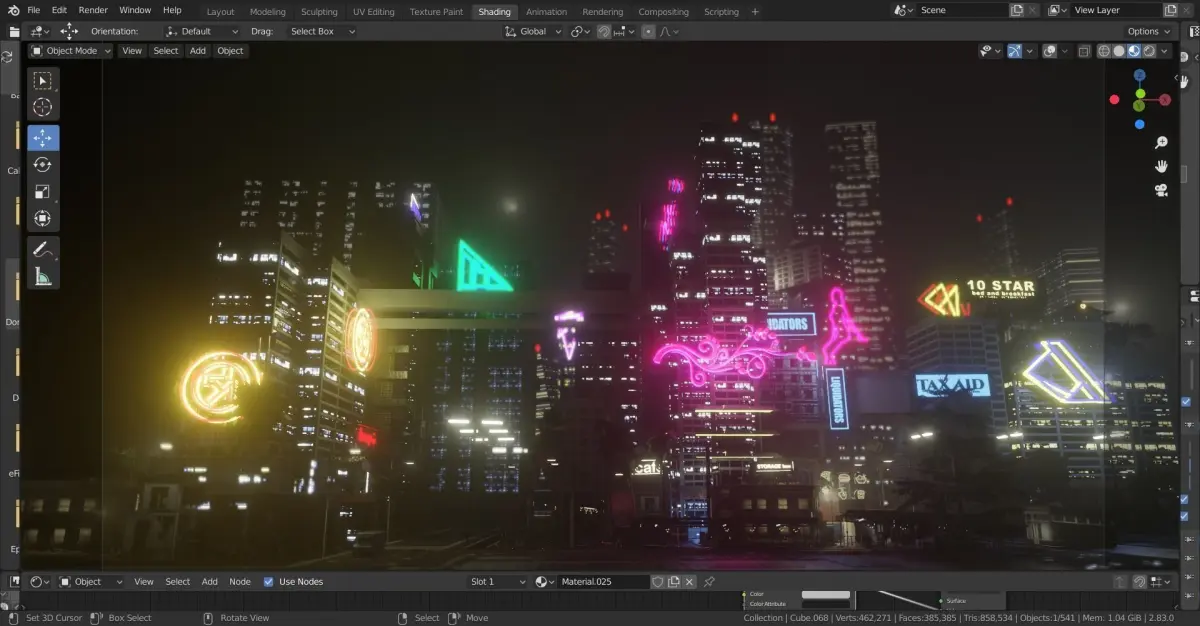Click the Add menu in the viewport header
This screenshot has height=626, width=1200.
point(198,51)
